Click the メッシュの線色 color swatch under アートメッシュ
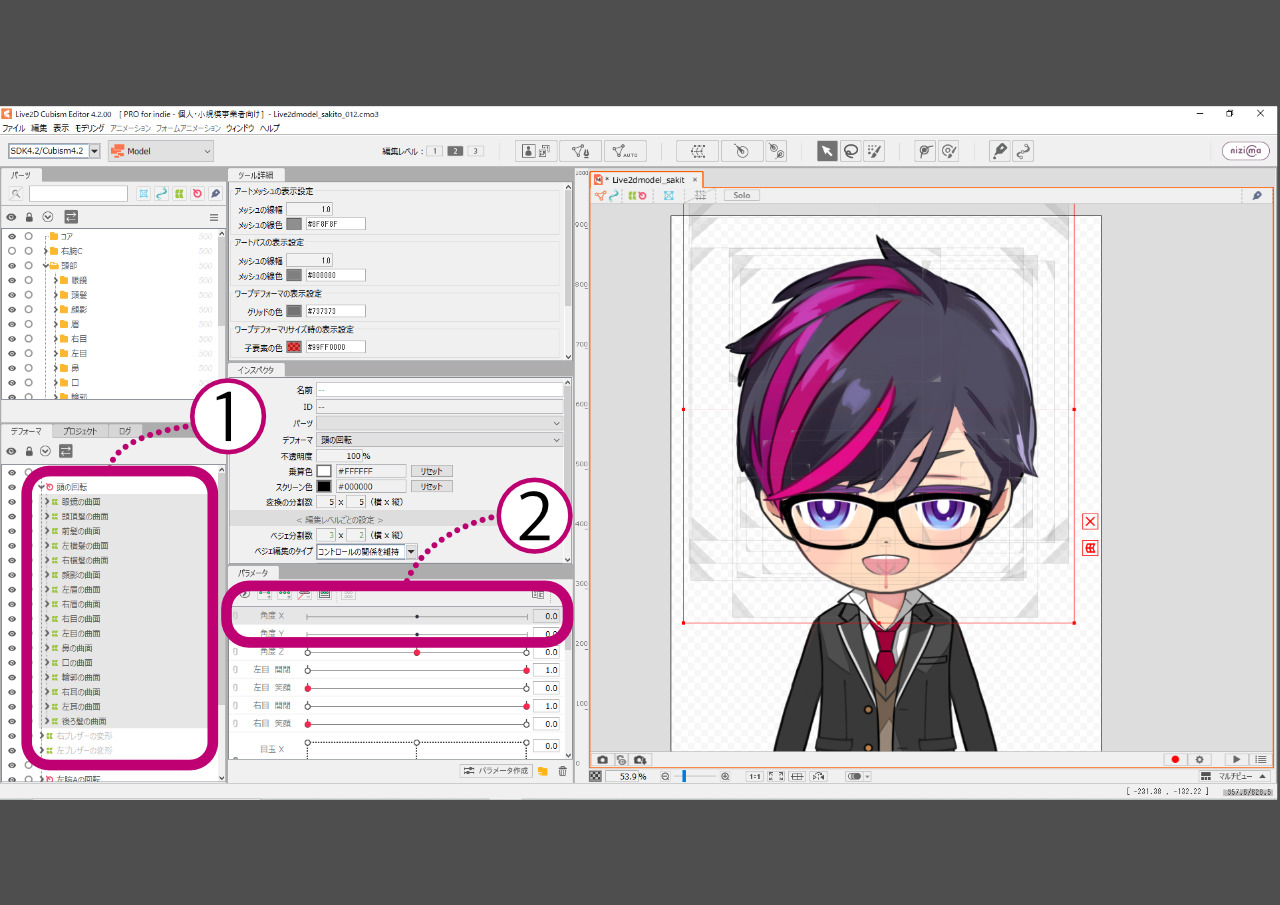The image size is (1280, 905). click(x=294, y=224)
